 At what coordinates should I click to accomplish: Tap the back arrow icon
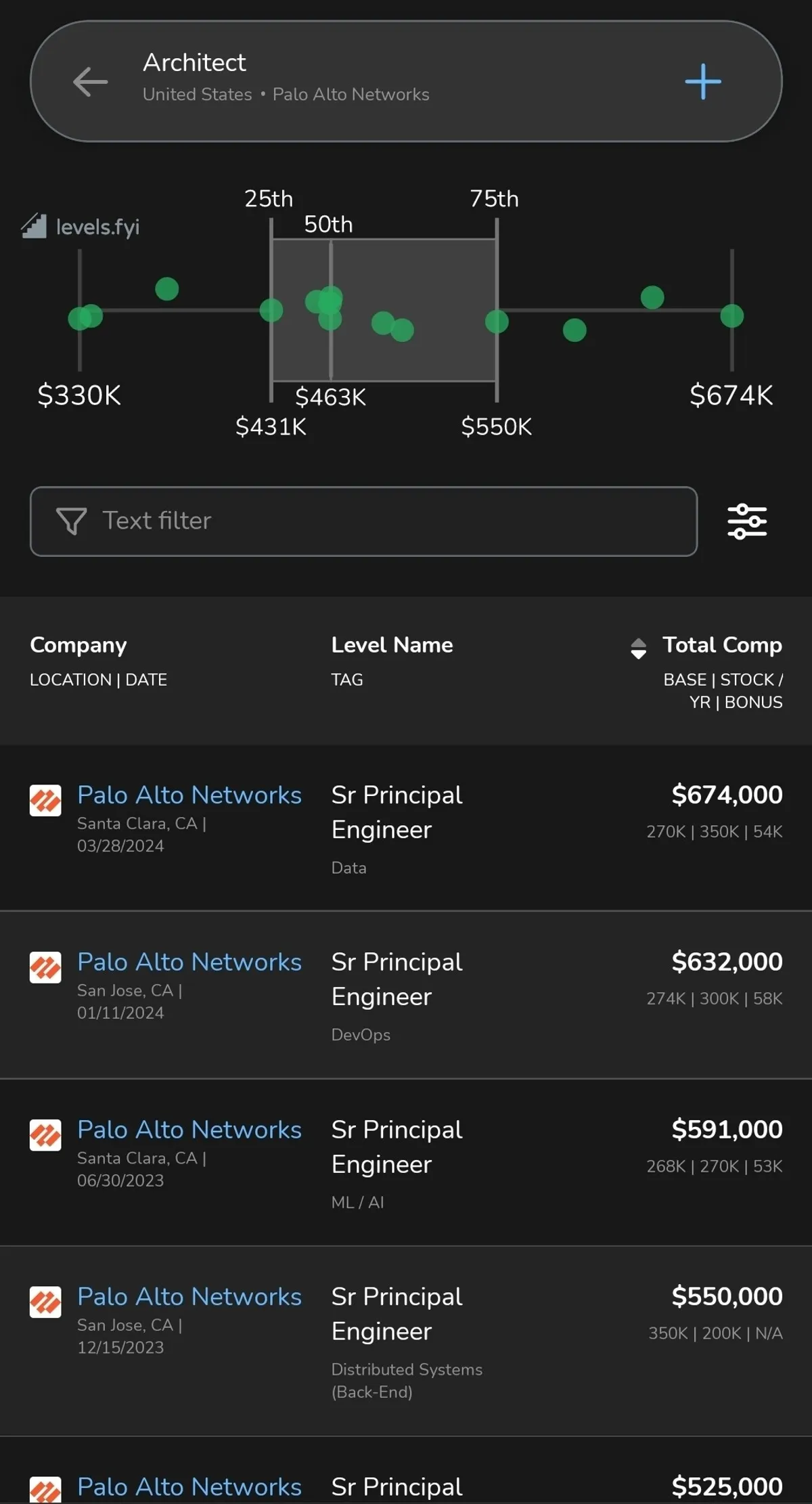[91, 82]
